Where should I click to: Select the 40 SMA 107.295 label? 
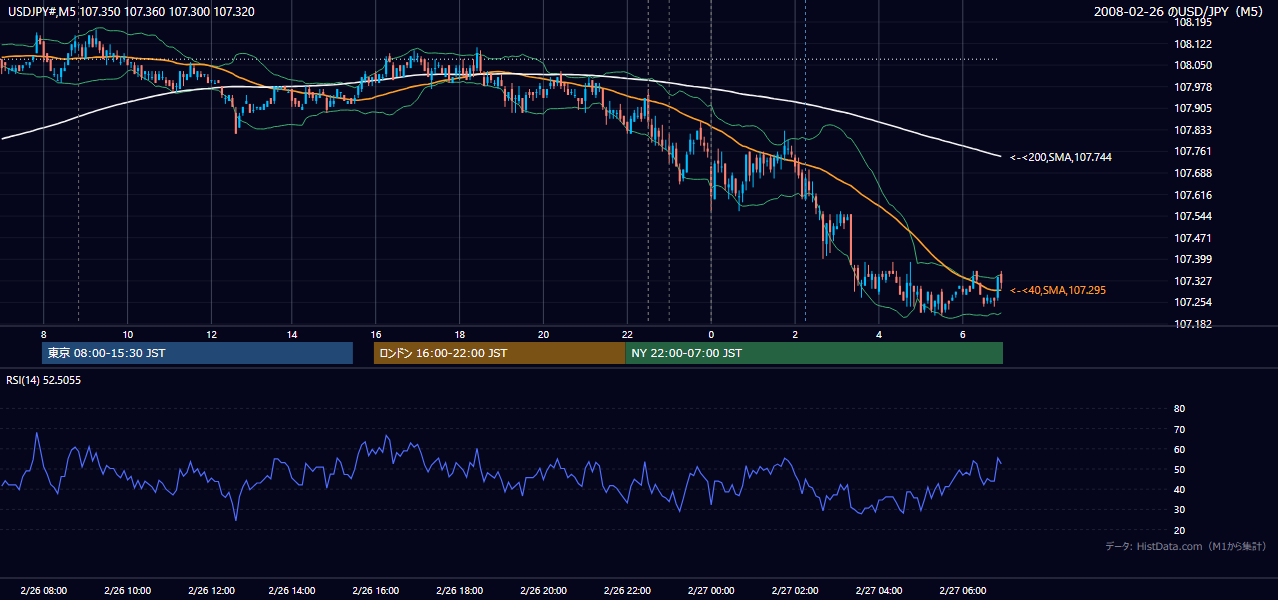click(x=1058, y=290)
